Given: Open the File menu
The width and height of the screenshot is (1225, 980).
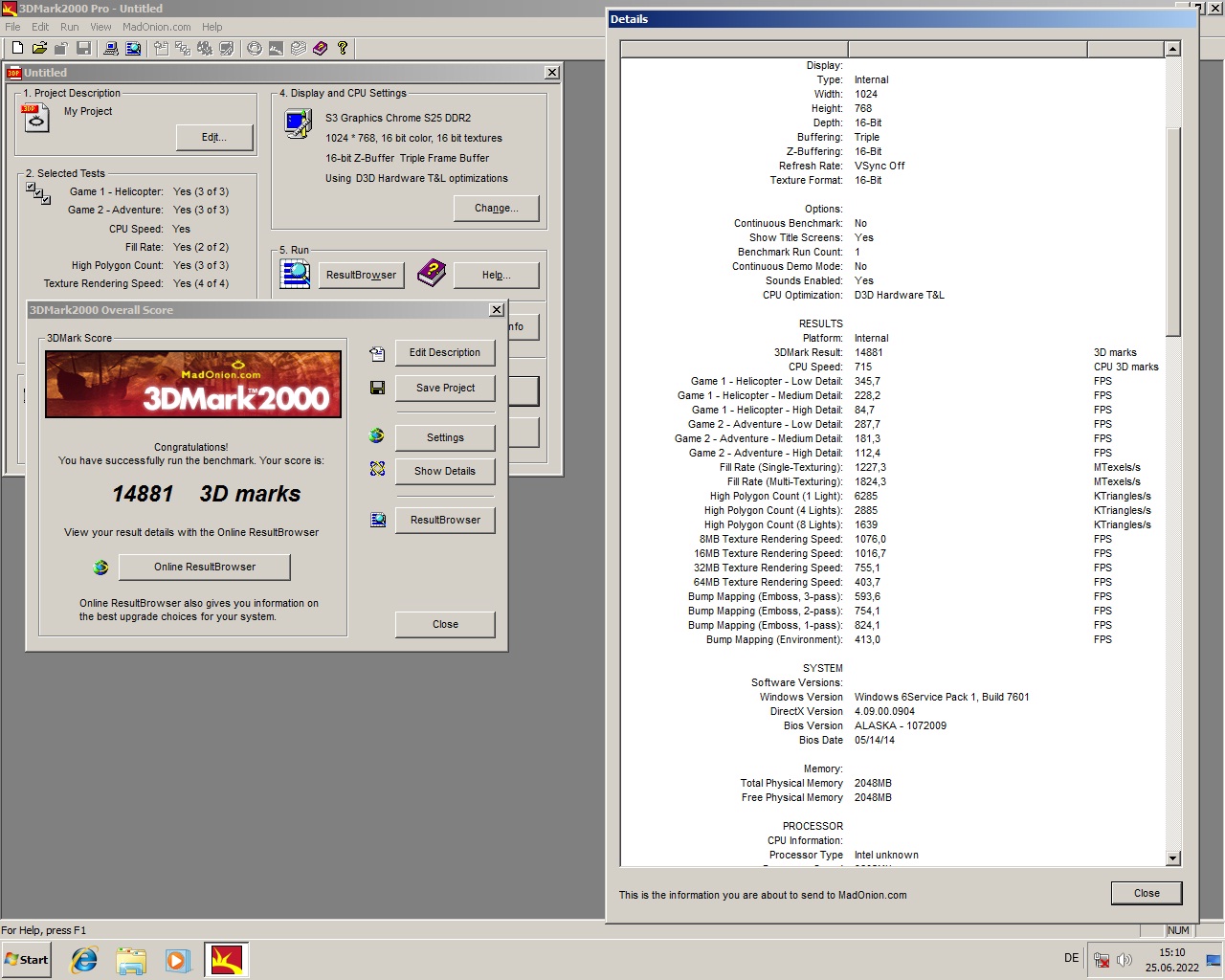Looking at the screenshot, I should (x=12, y=27).
